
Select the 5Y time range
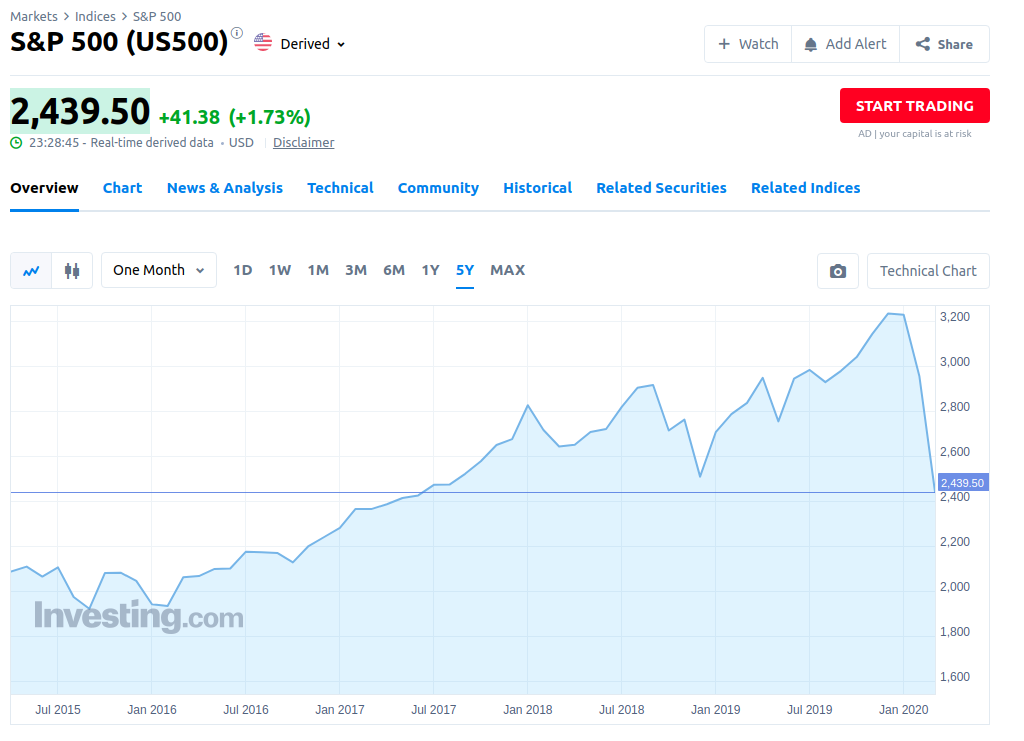[465, 270]
